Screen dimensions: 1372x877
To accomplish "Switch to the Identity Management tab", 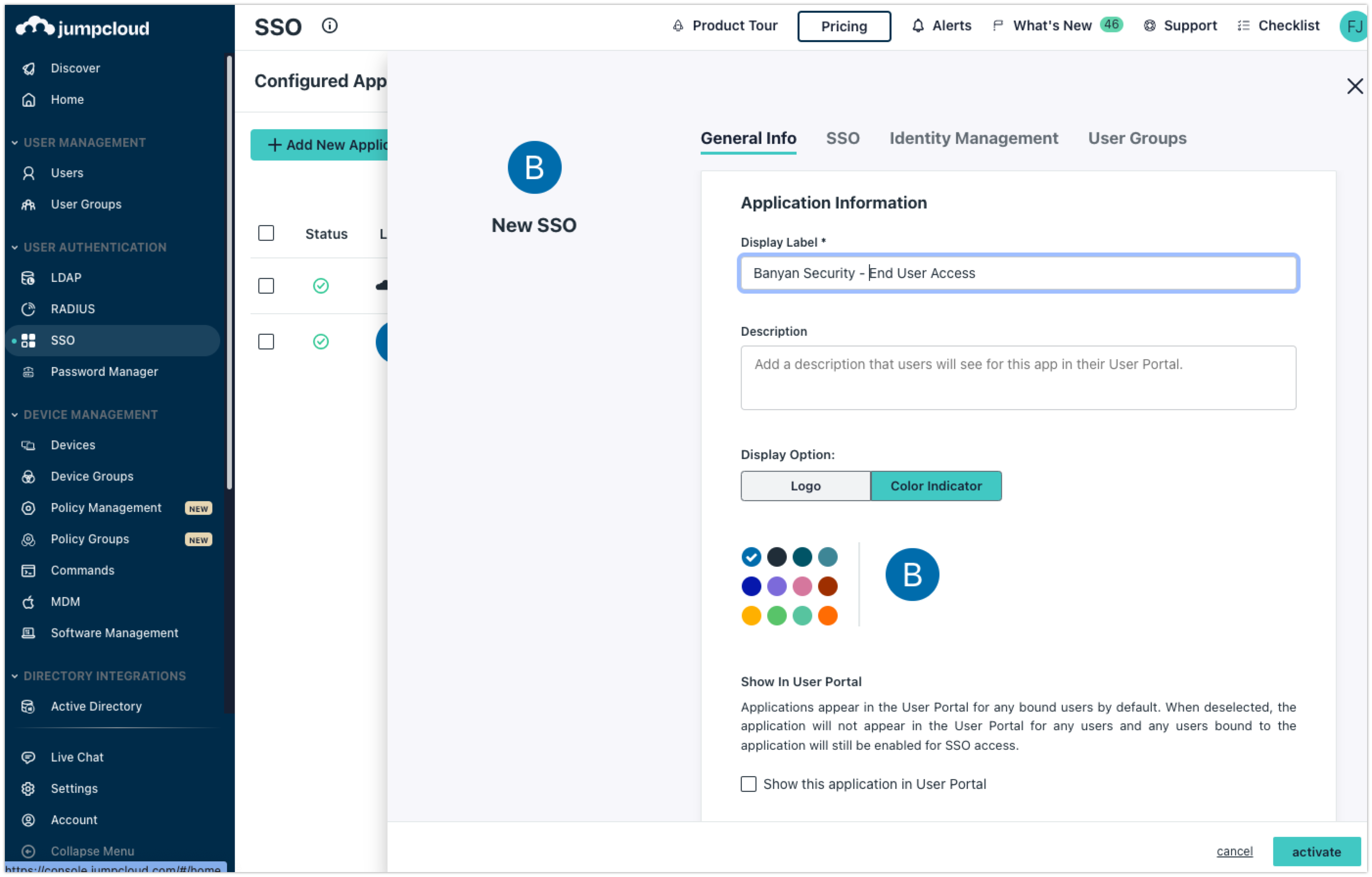I will tap(973, 138).
